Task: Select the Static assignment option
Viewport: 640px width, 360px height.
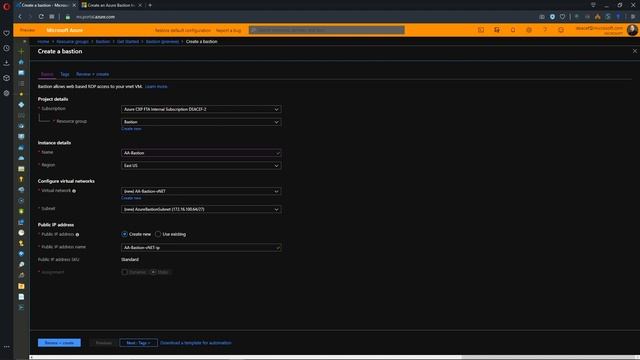Action: [x=160, y=272]
